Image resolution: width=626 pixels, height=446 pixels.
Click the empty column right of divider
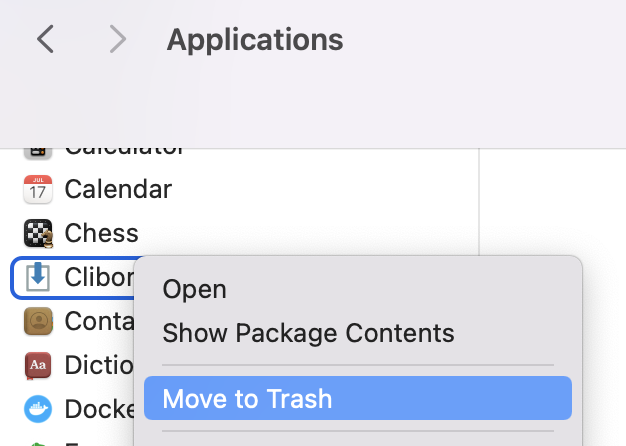pos(553,202)
